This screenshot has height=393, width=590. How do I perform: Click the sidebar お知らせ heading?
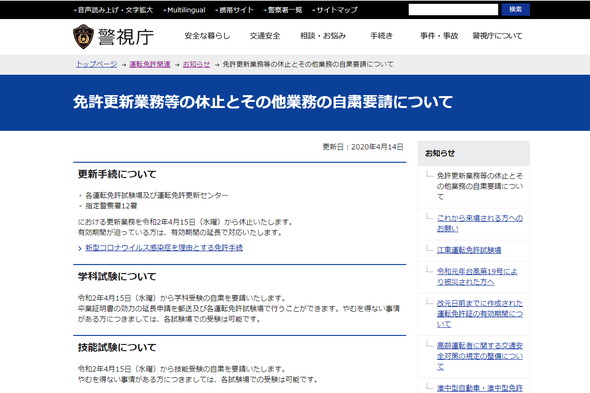(440, 153)
